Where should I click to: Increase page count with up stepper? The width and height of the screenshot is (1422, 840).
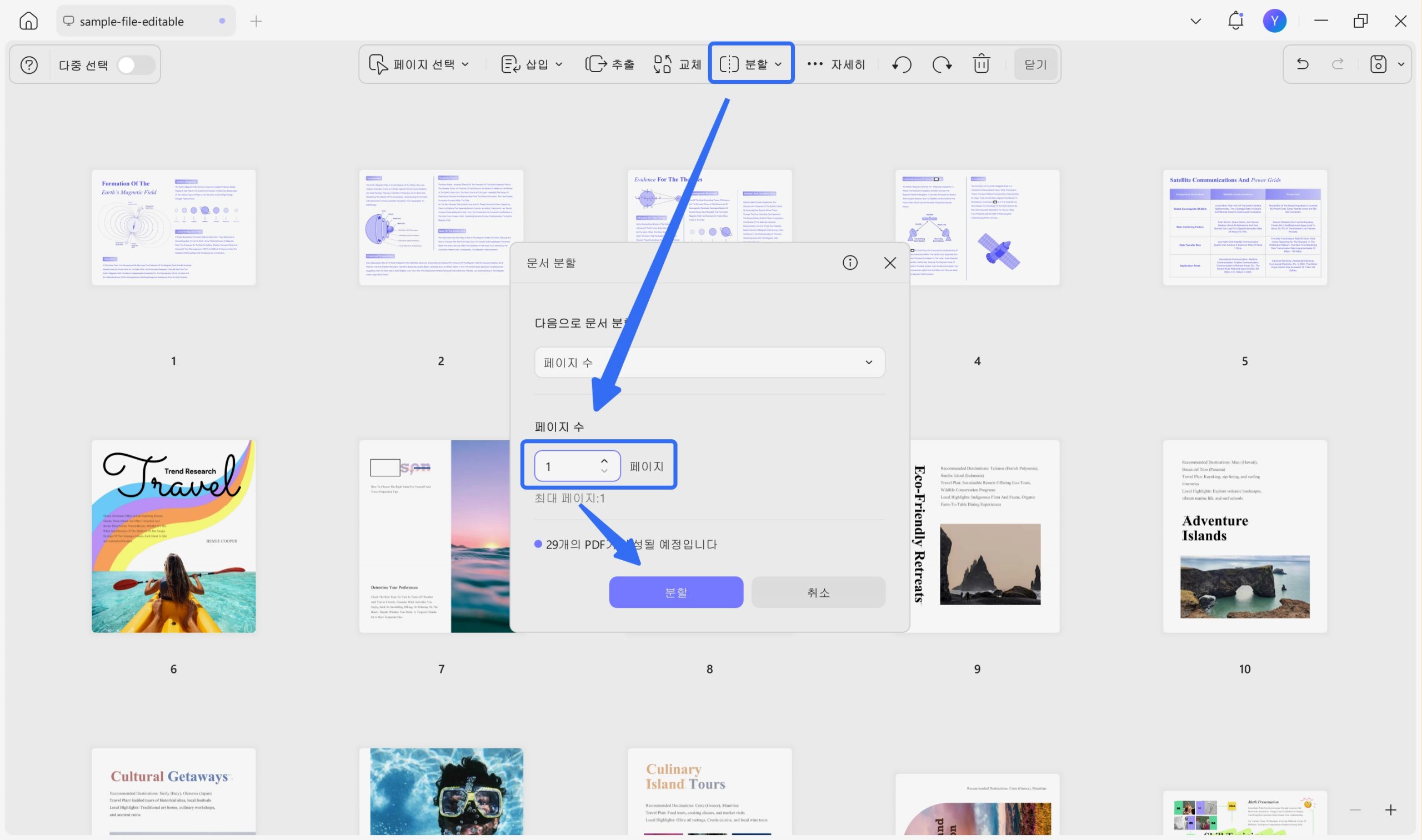pos(604,461)
